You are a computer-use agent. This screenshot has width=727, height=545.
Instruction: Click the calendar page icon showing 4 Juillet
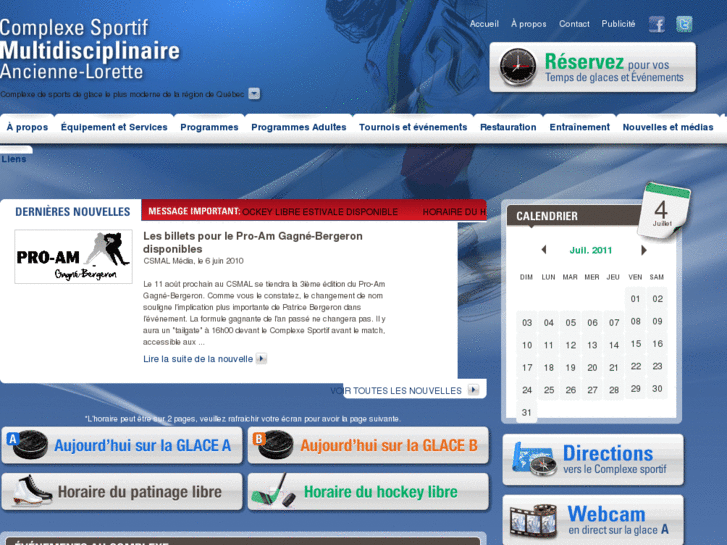[663, 211]
